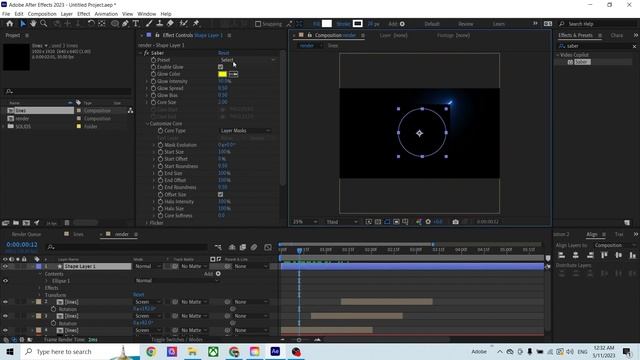Select the Brush tool
640x360 pixels.
[x=149, y=24]
